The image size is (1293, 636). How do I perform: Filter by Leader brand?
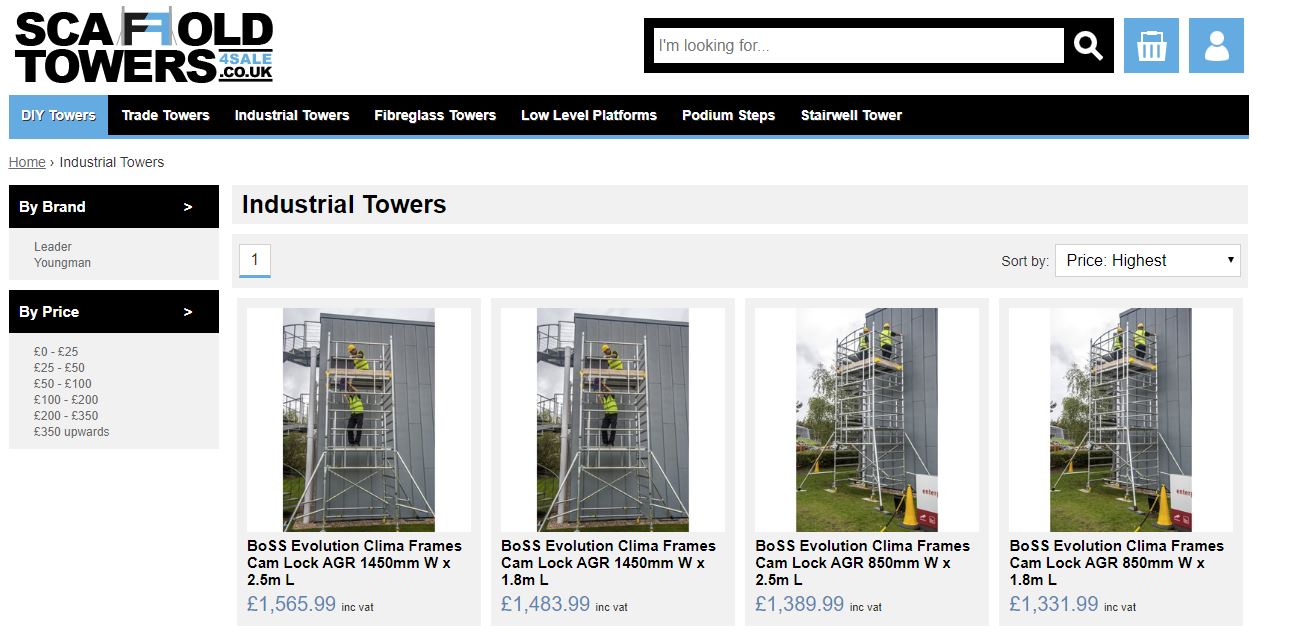53,247
